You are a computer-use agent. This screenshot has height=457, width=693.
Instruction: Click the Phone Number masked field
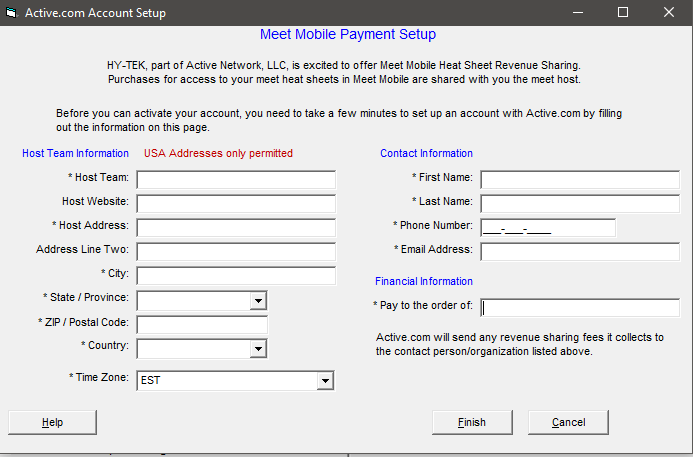click(x=548, y=228)
